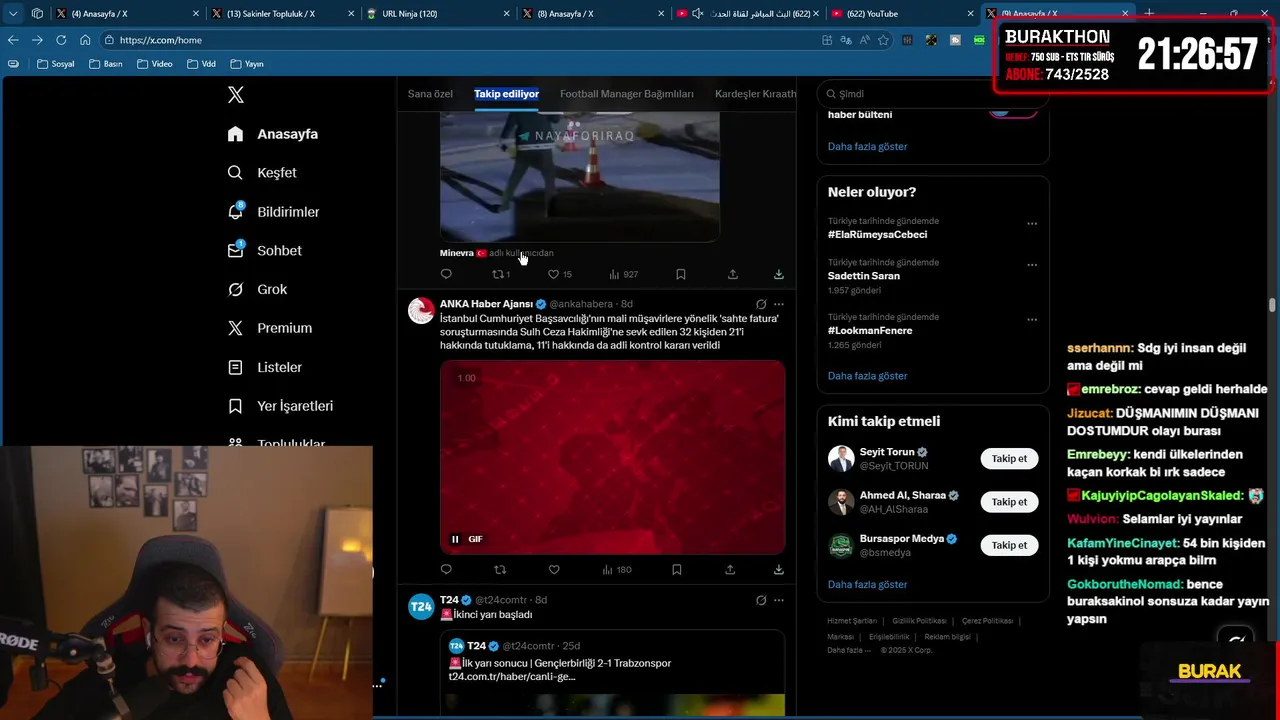The image size is (1280, 720).
Task: Repost the Minevra video post
Action: 501,274
